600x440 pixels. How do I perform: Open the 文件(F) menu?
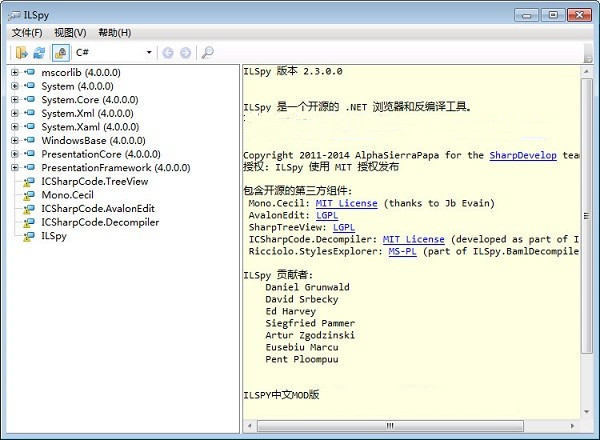27,33
